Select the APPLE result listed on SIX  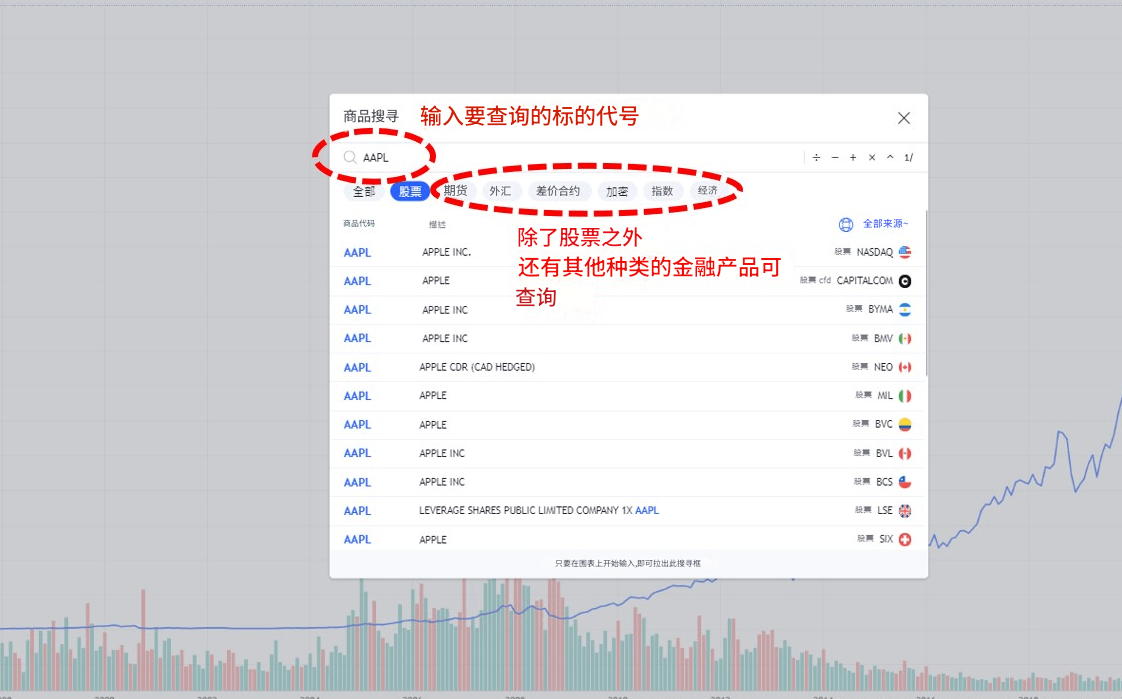(x=628, y=539)
